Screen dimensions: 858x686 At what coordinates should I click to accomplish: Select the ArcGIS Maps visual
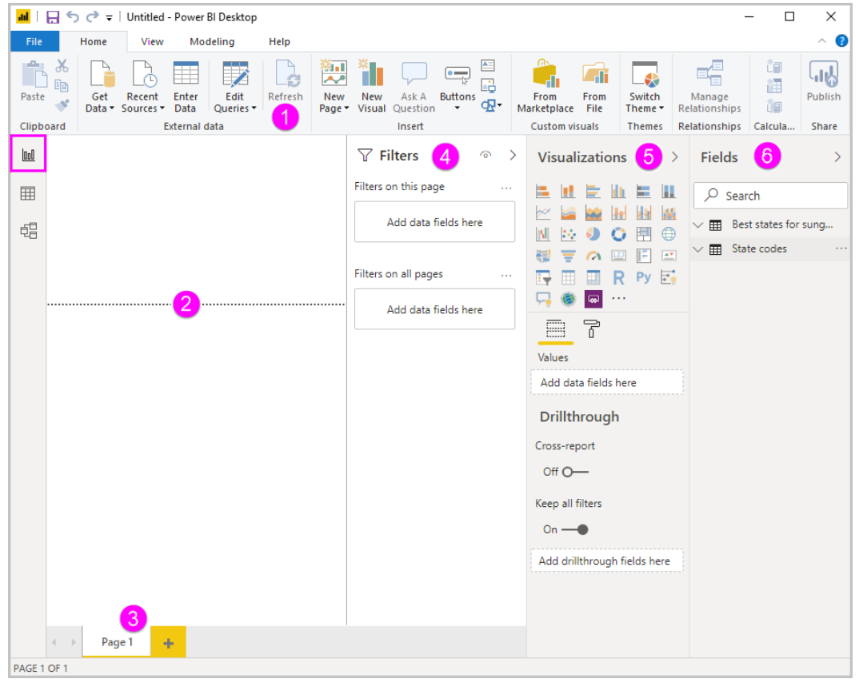coord(568,299)
